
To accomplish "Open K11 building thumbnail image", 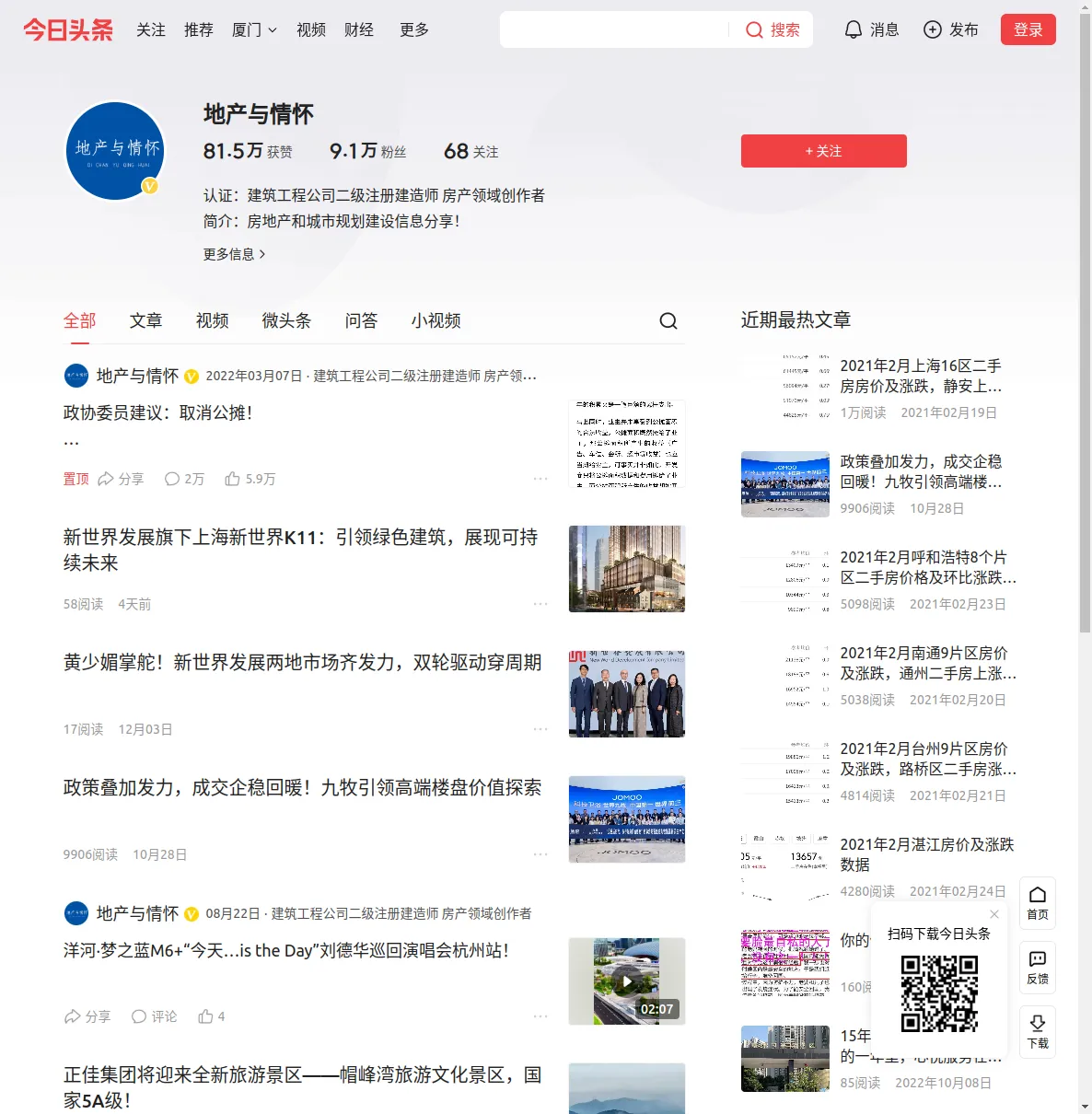I will pos(627,569).
